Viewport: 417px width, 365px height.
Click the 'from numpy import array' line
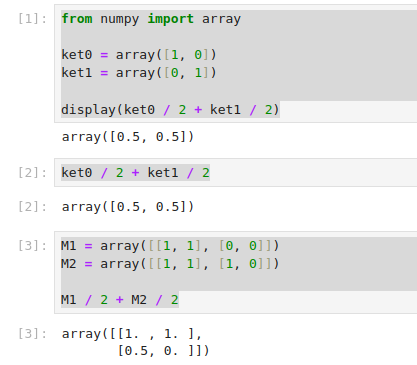coord(151,19)
